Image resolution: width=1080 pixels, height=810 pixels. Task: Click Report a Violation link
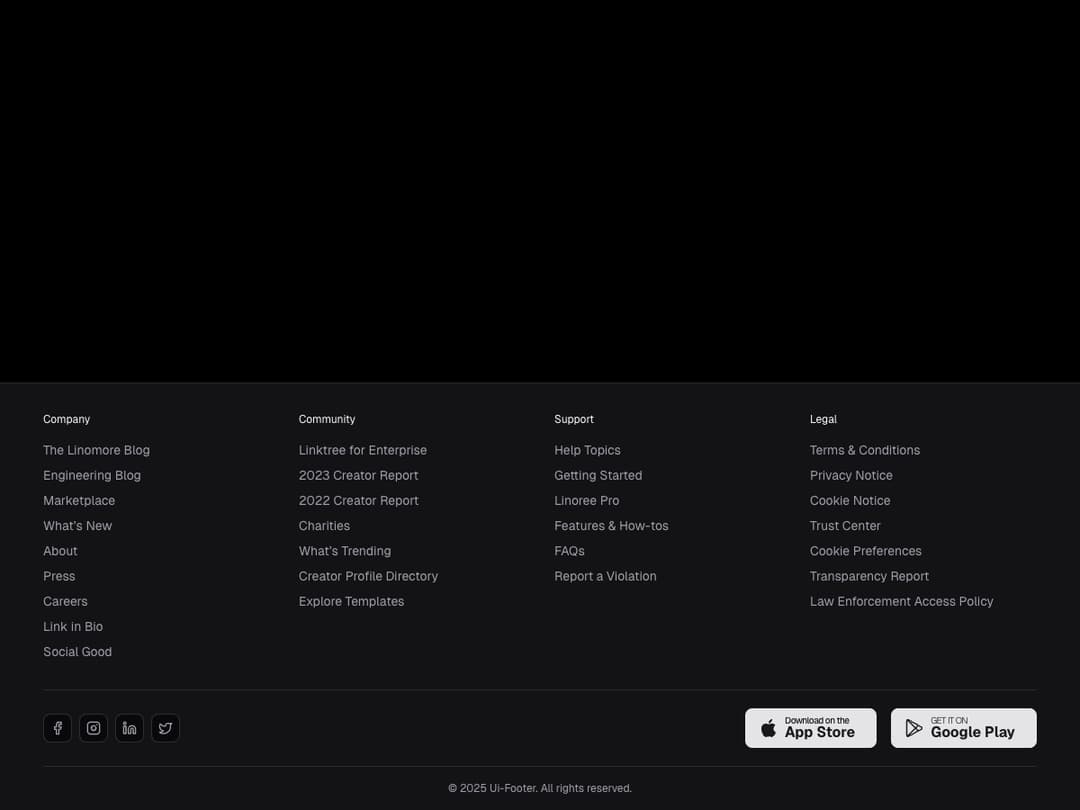(605, 576)
